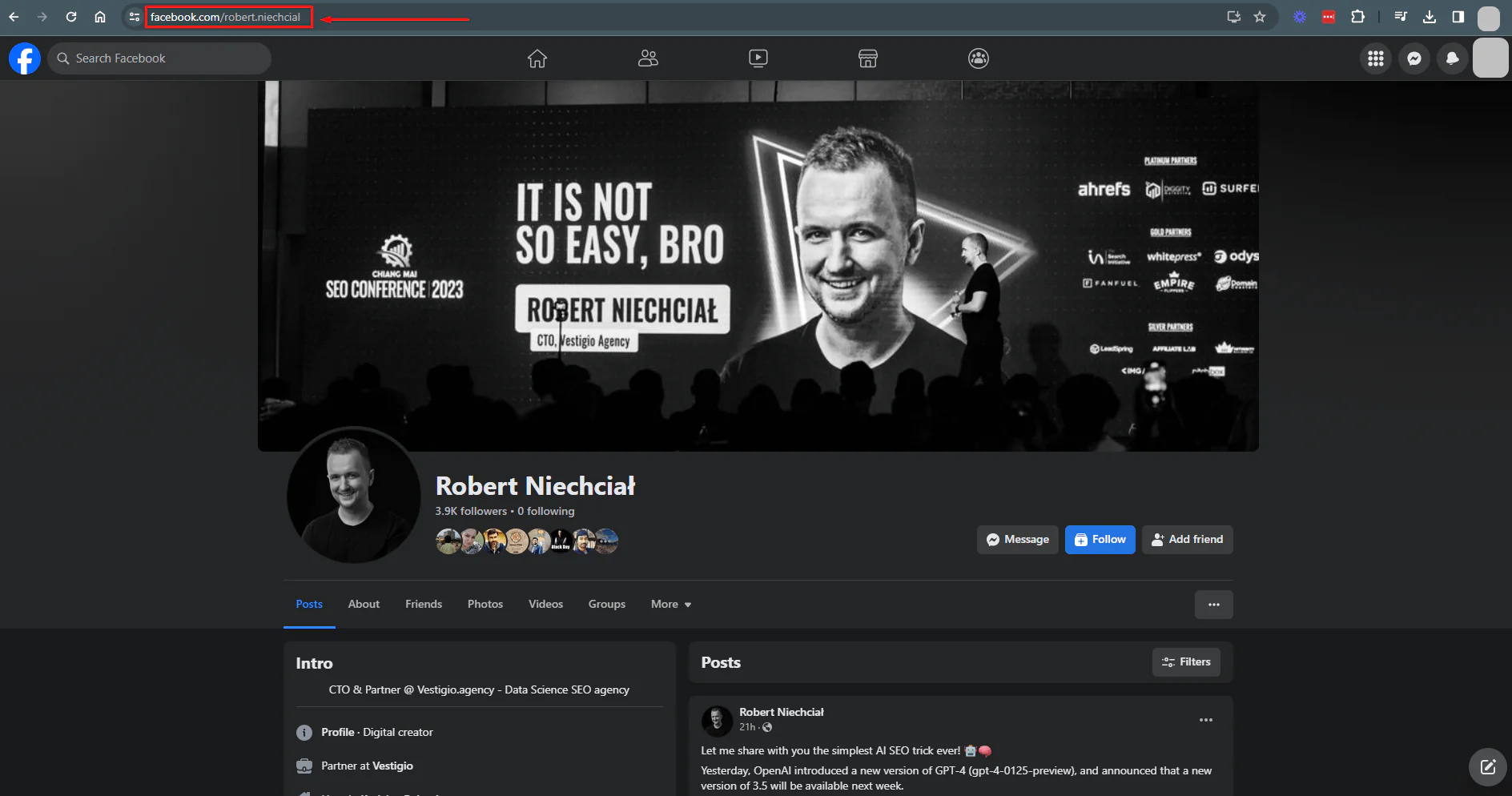Screen dimensions: 1512x796
Task: Open the Groups icon in top bar
Action: 979,58
